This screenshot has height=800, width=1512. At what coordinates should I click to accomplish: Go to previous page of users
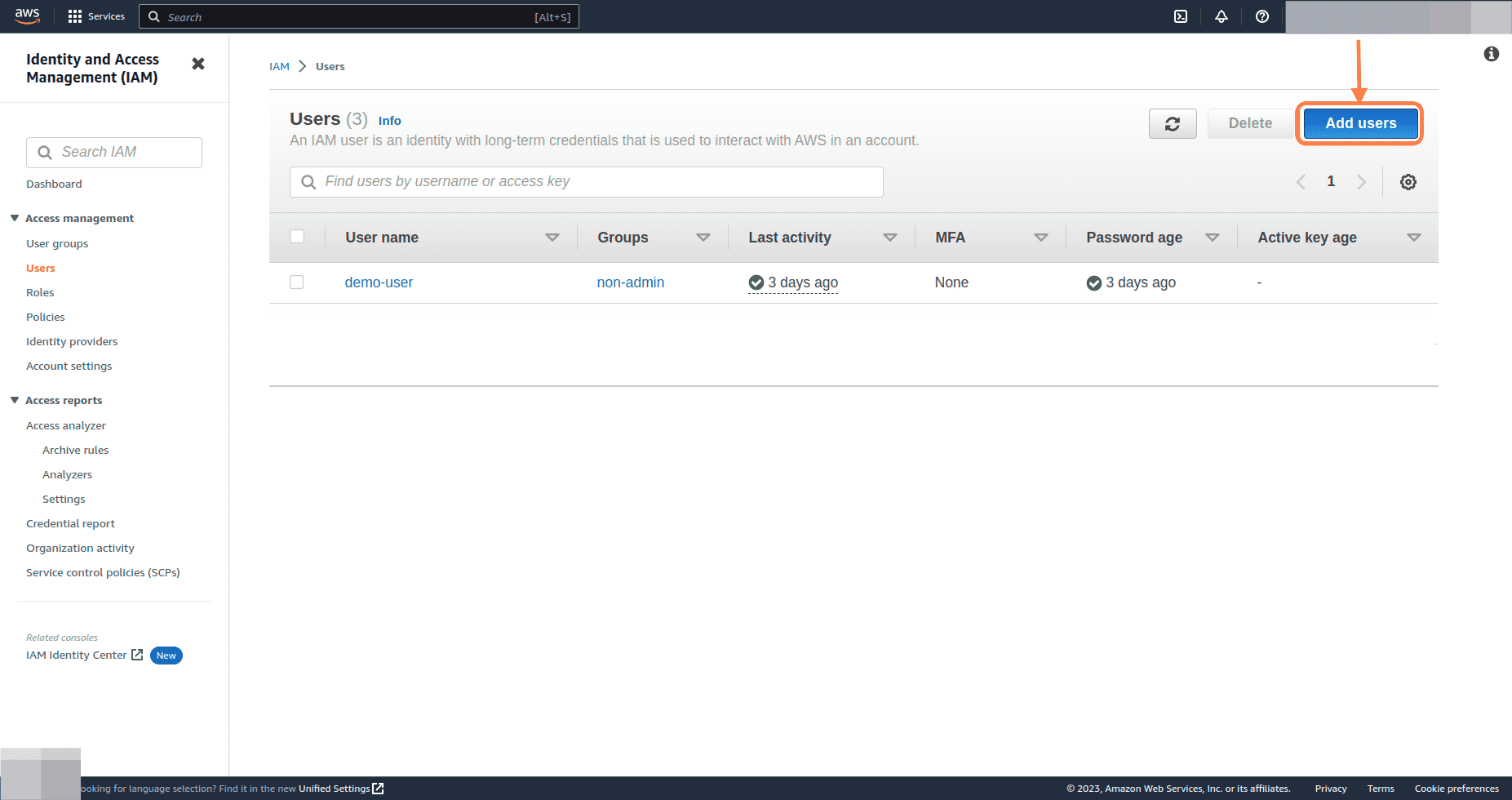pos(1301,182)
